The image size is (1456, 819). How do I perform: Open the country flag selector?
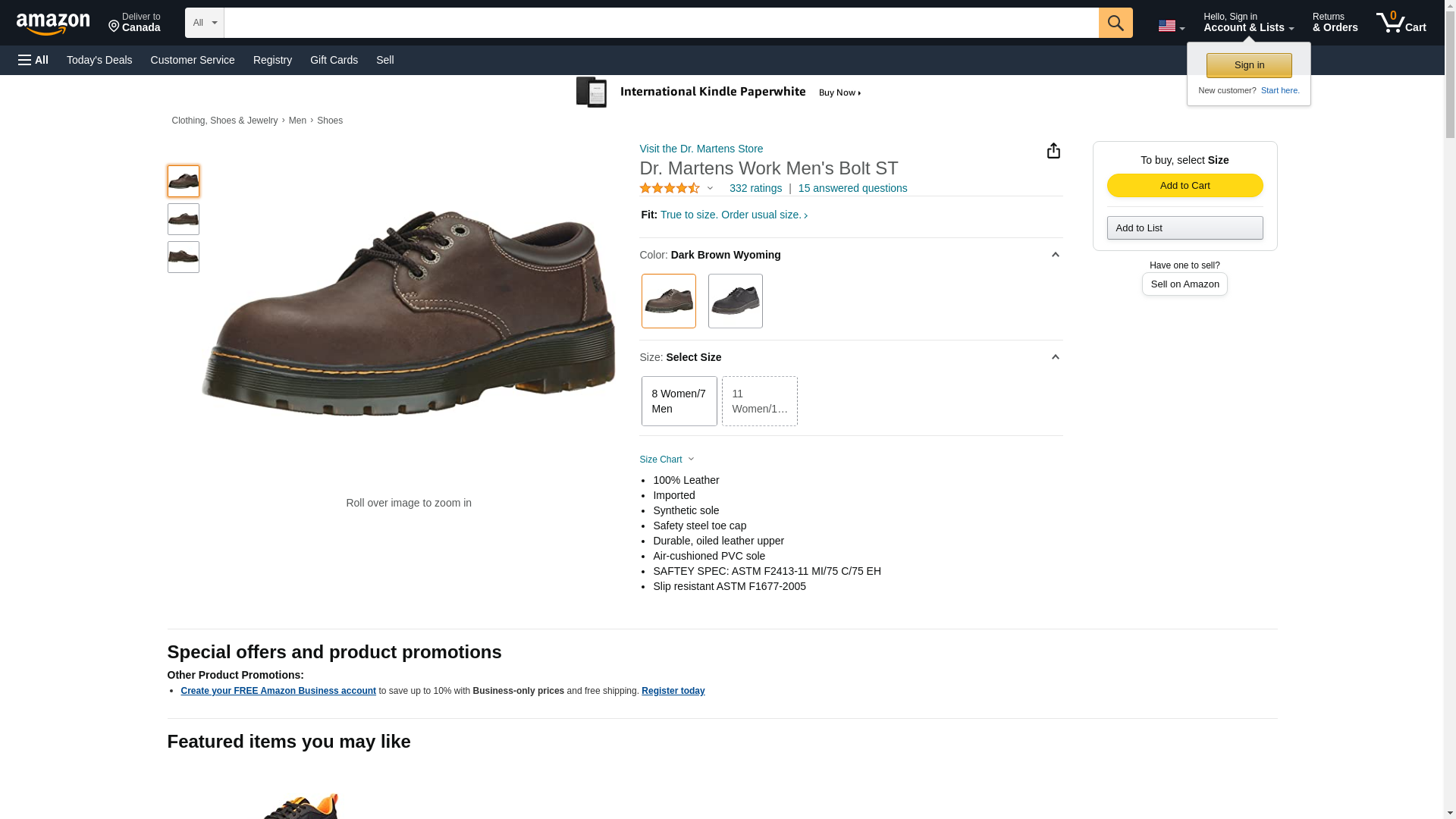pos(1171,26)
